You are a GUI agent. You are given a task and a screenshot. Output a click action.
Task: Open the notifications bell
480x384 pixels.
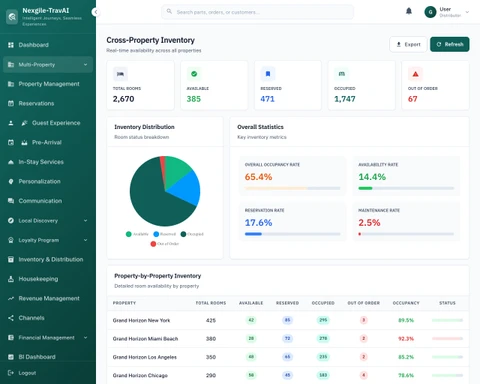[409, 11]
